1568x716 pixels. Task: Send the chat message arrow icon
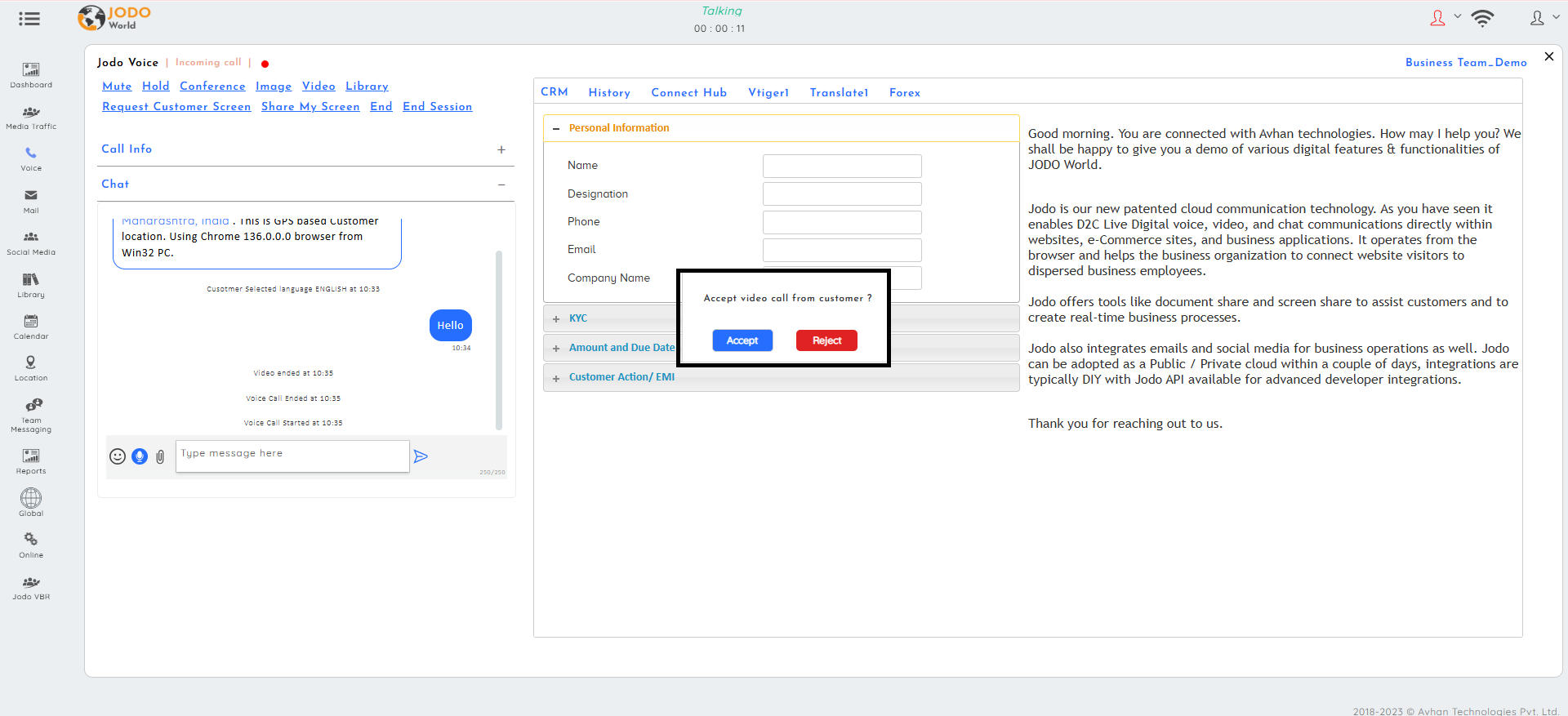point(421,456)
